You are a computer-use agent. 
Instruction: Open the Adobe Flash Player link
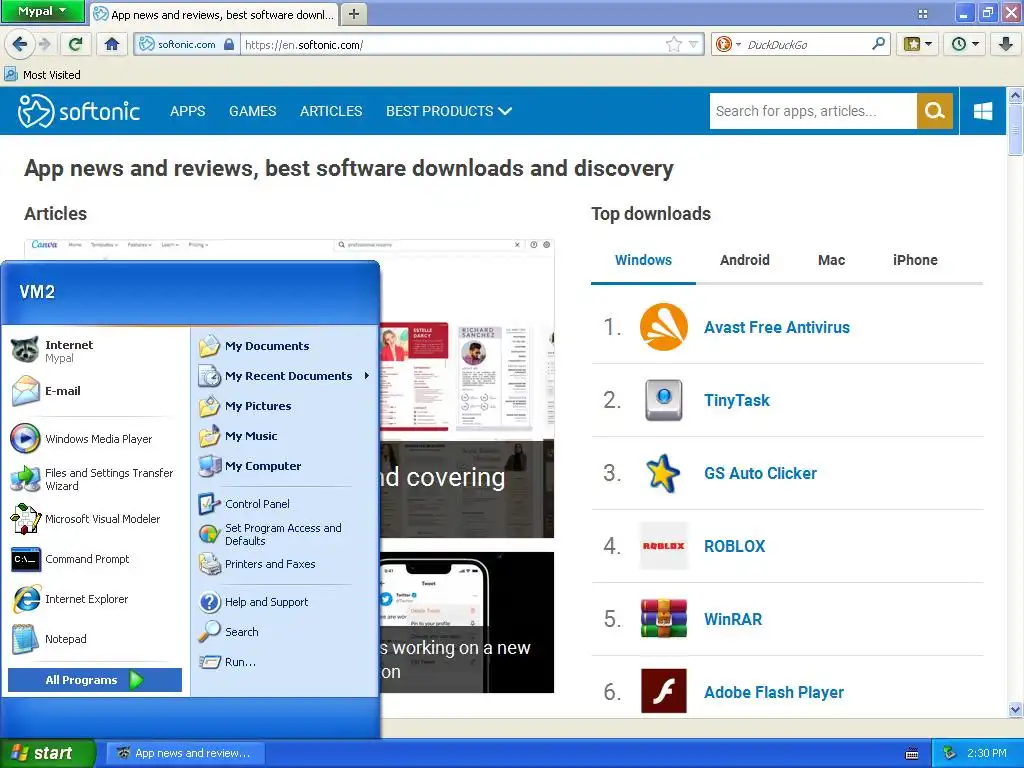(774, 692)
